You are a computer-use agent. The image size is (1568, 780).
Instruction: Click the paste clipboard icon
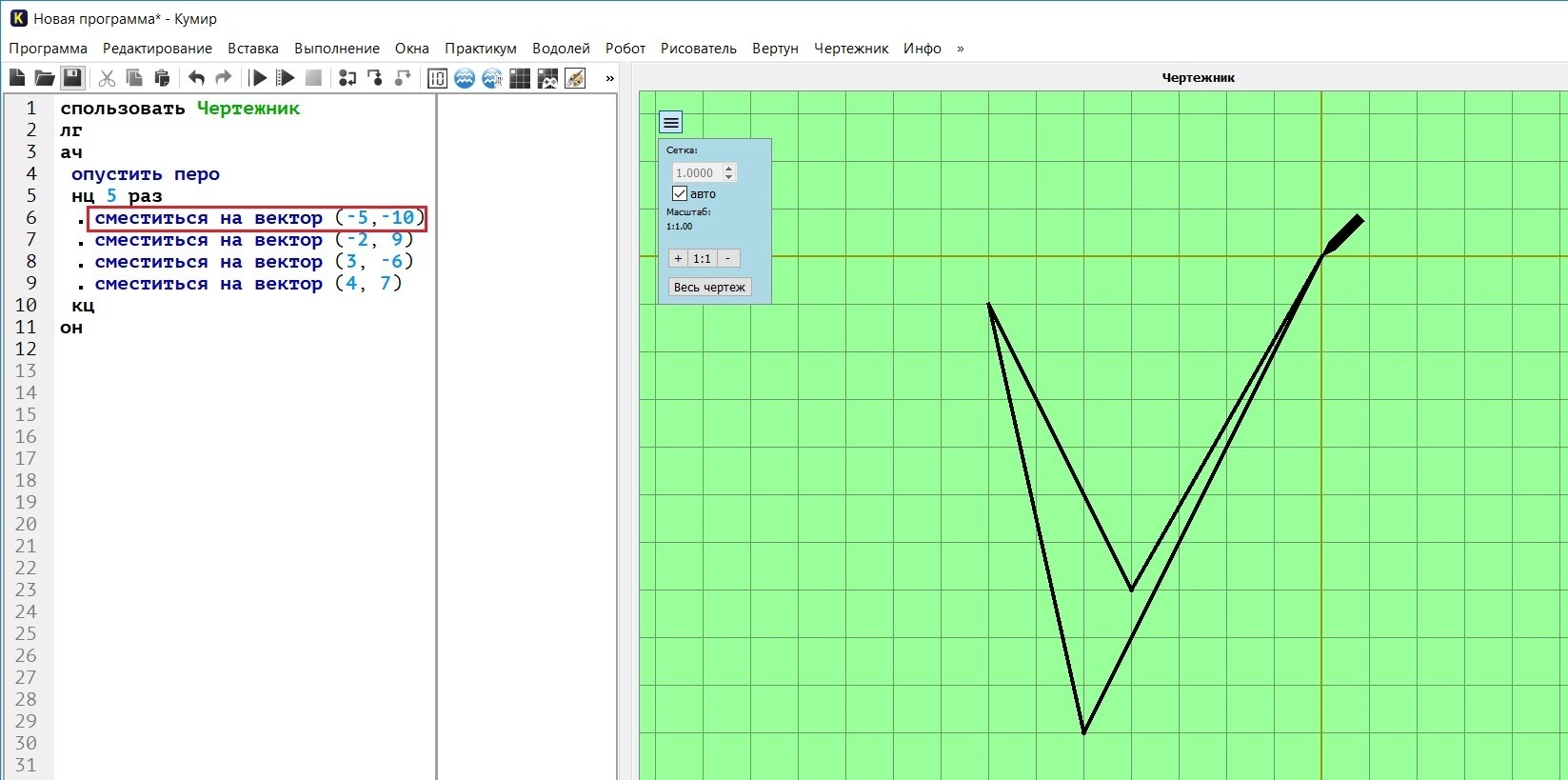click(162, 78)
